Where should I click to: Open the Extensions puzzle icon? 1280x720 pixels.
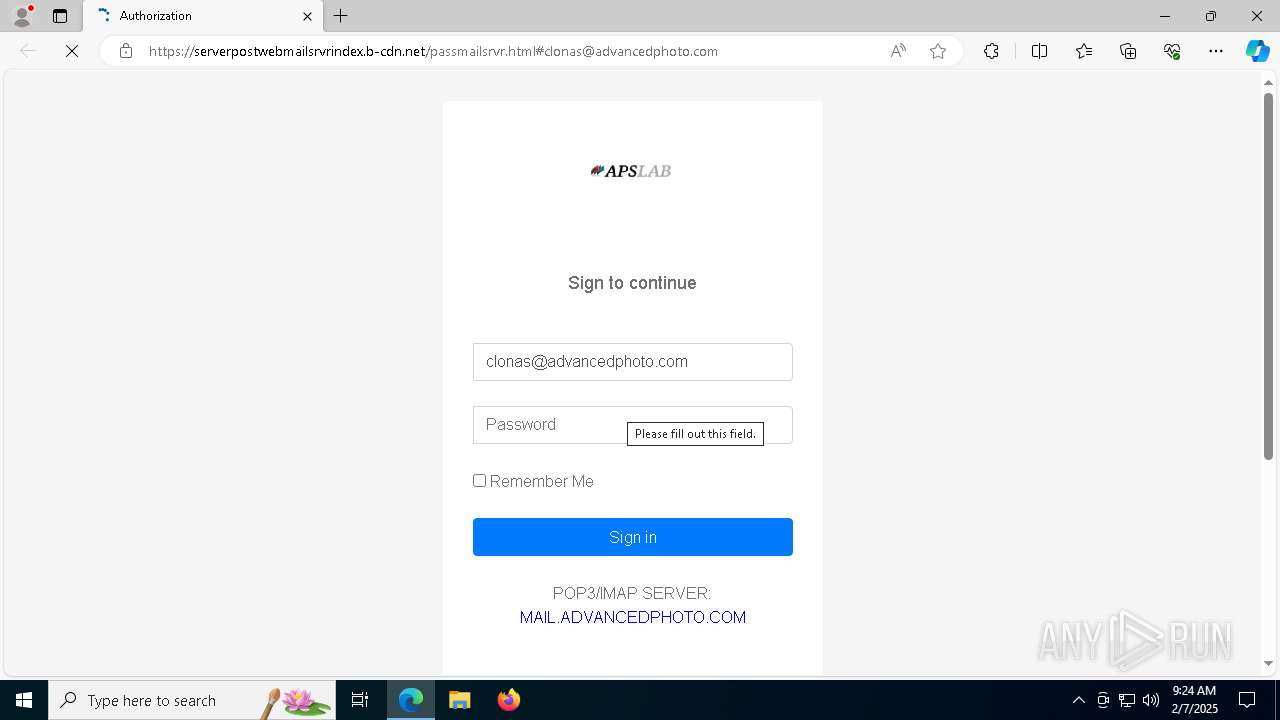click(991, 51)
